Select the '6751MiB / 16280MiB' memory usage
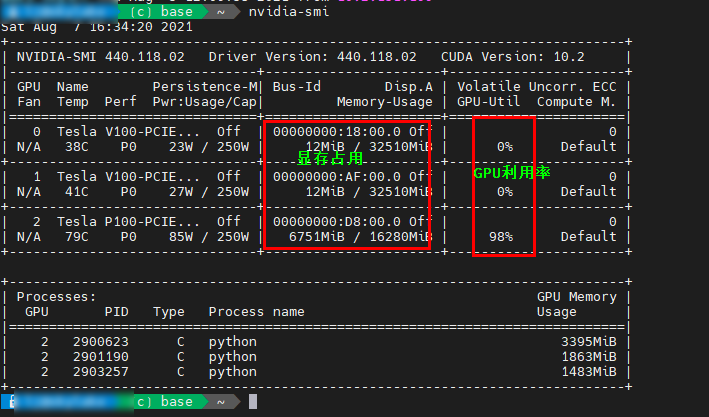The image size is (709, 417). tap(361, 237)
